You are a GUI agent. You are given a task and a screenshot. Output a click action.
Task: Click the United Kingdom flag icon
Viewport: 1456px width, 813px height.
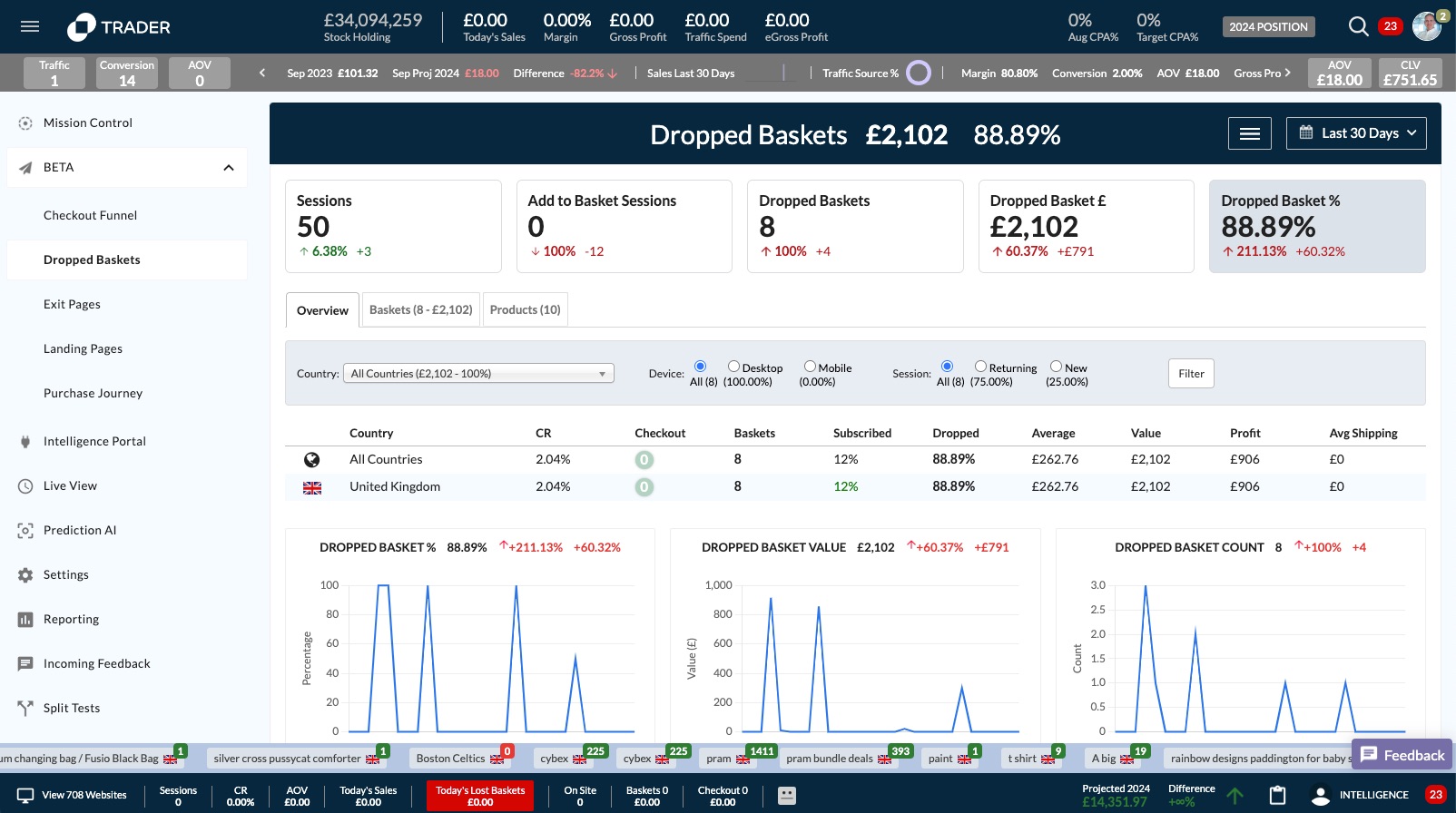(312, 487)
